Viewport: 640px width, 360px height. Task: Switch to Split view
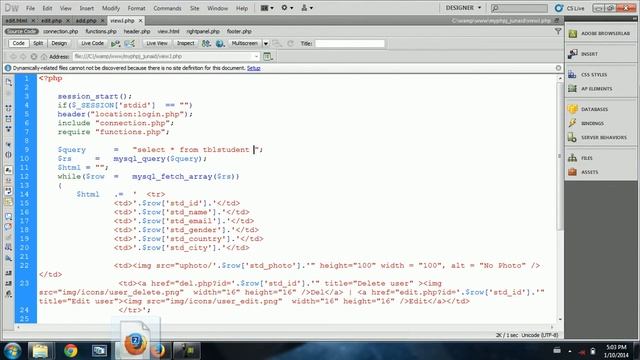[x=38, y=43]
